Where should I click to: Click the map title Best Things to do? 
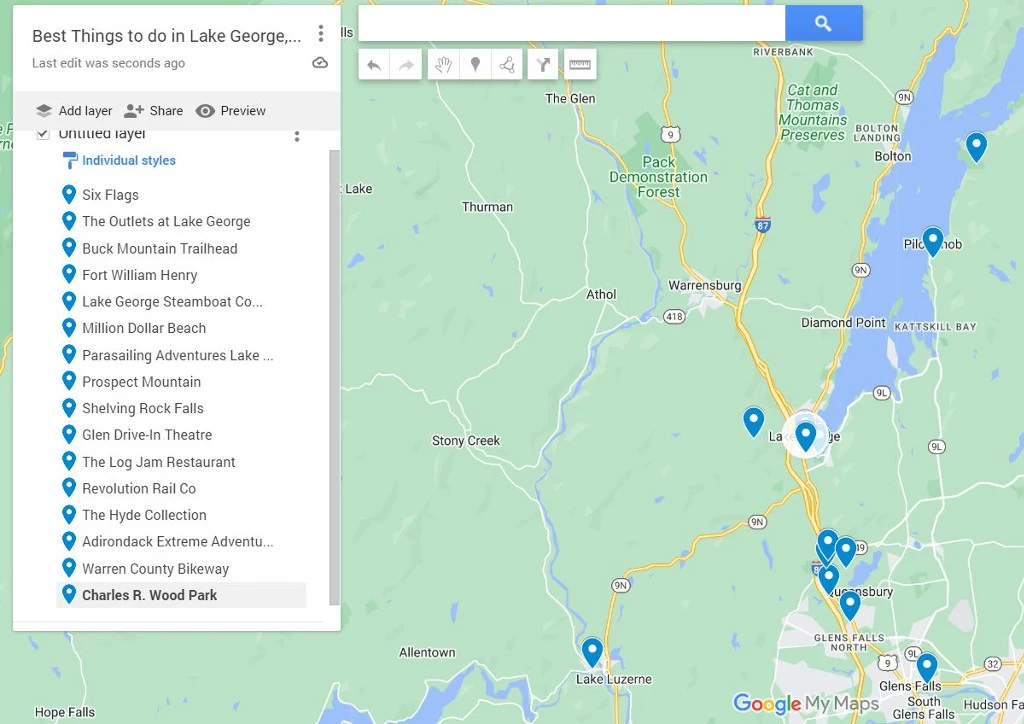167,36
